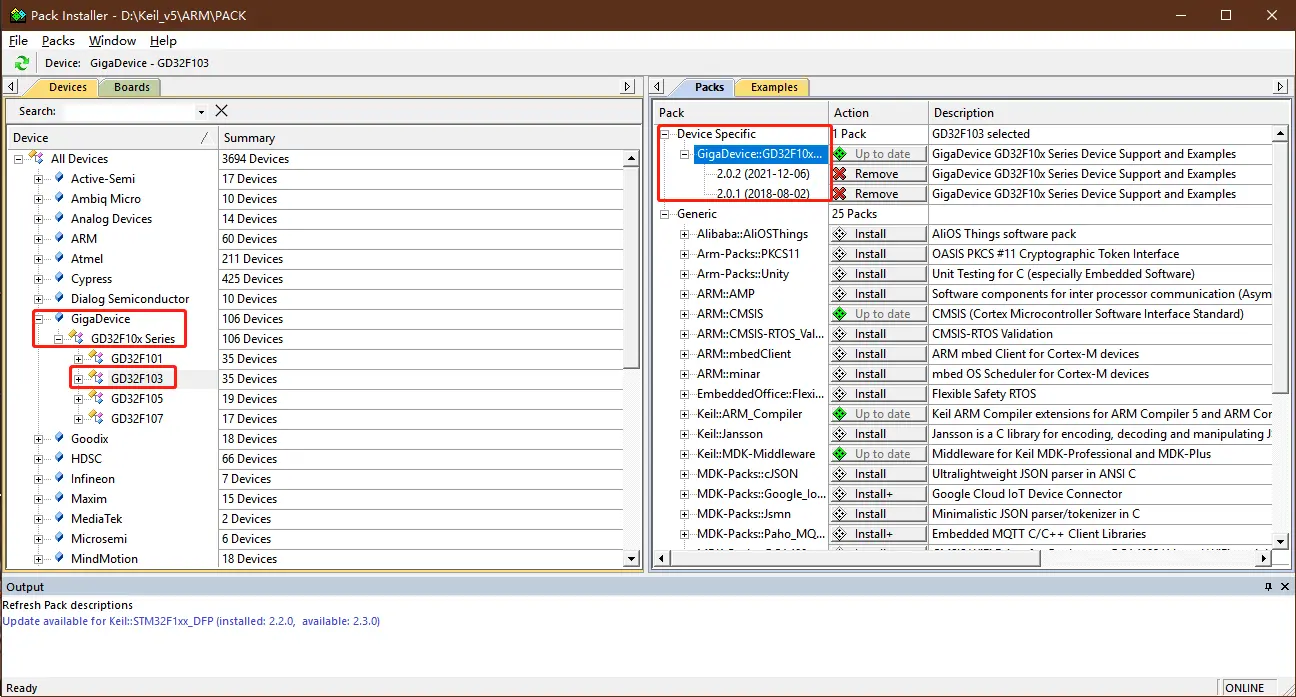1296x697 pixels.
Task: Install the ARM::AMP pack
Action: [877, 294]
